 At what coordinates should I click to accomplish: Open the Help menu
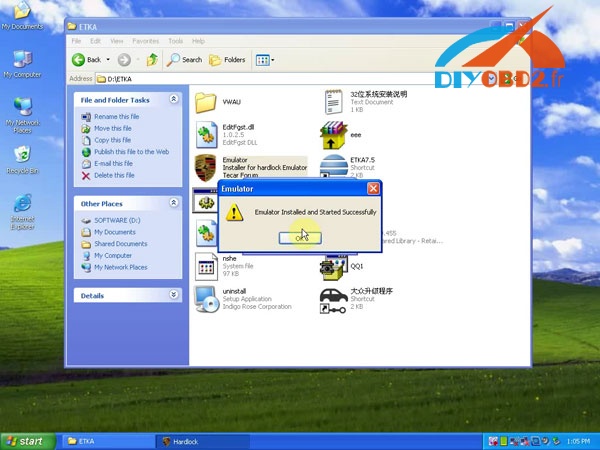pyautogui.click(x=198, y=41)
